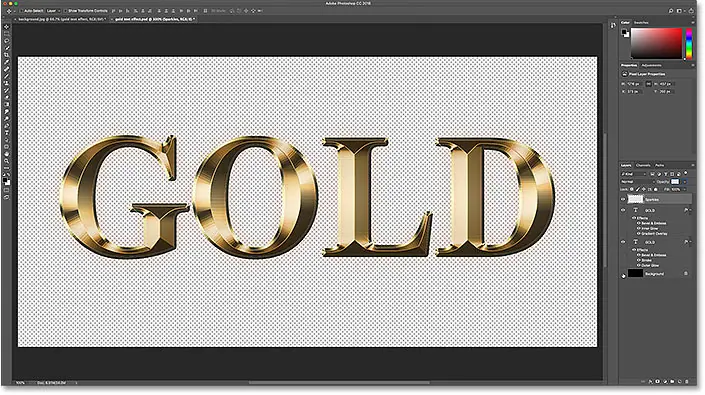Click the lock all icon in Layers

pyautogui.click(x=656, y=189)
